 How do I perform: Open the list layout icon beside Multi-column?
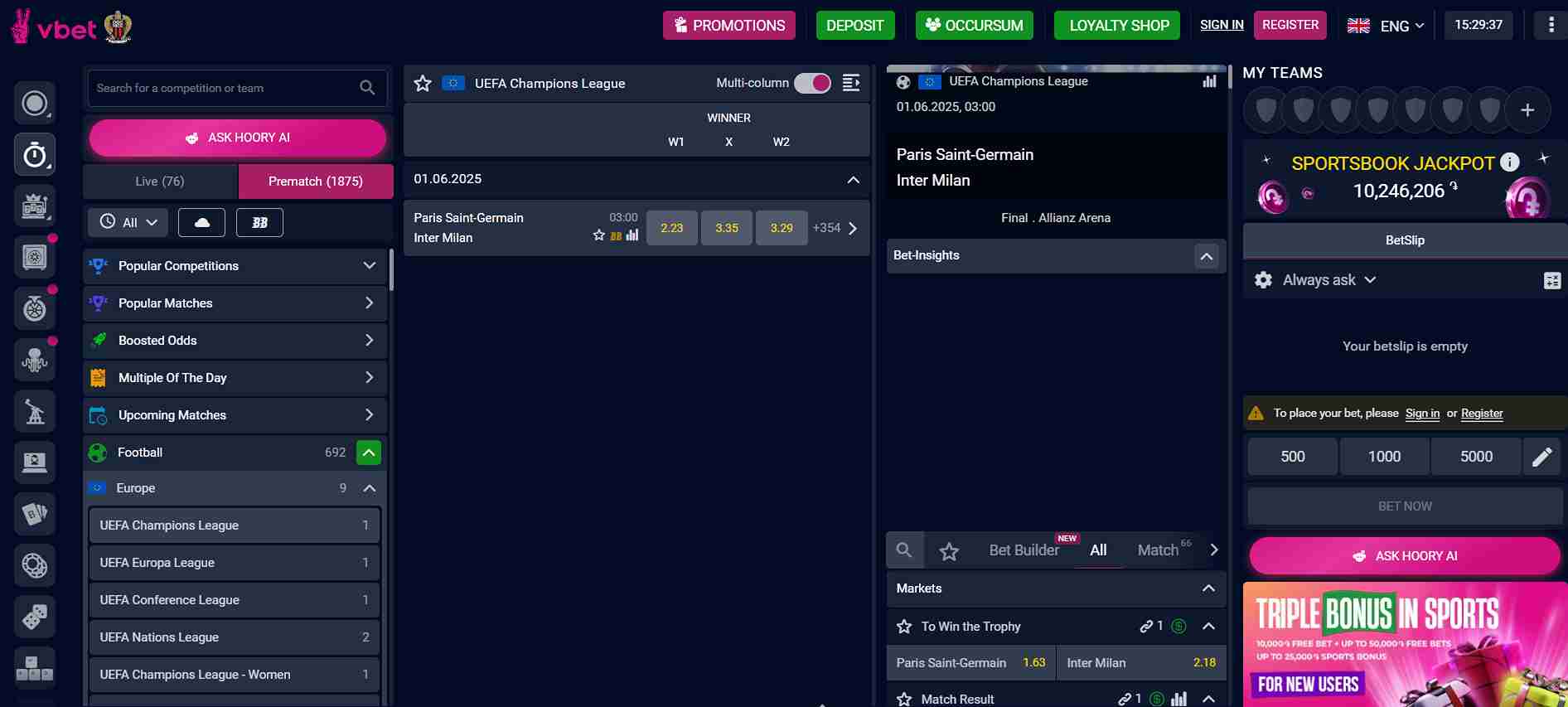point(851,83)
